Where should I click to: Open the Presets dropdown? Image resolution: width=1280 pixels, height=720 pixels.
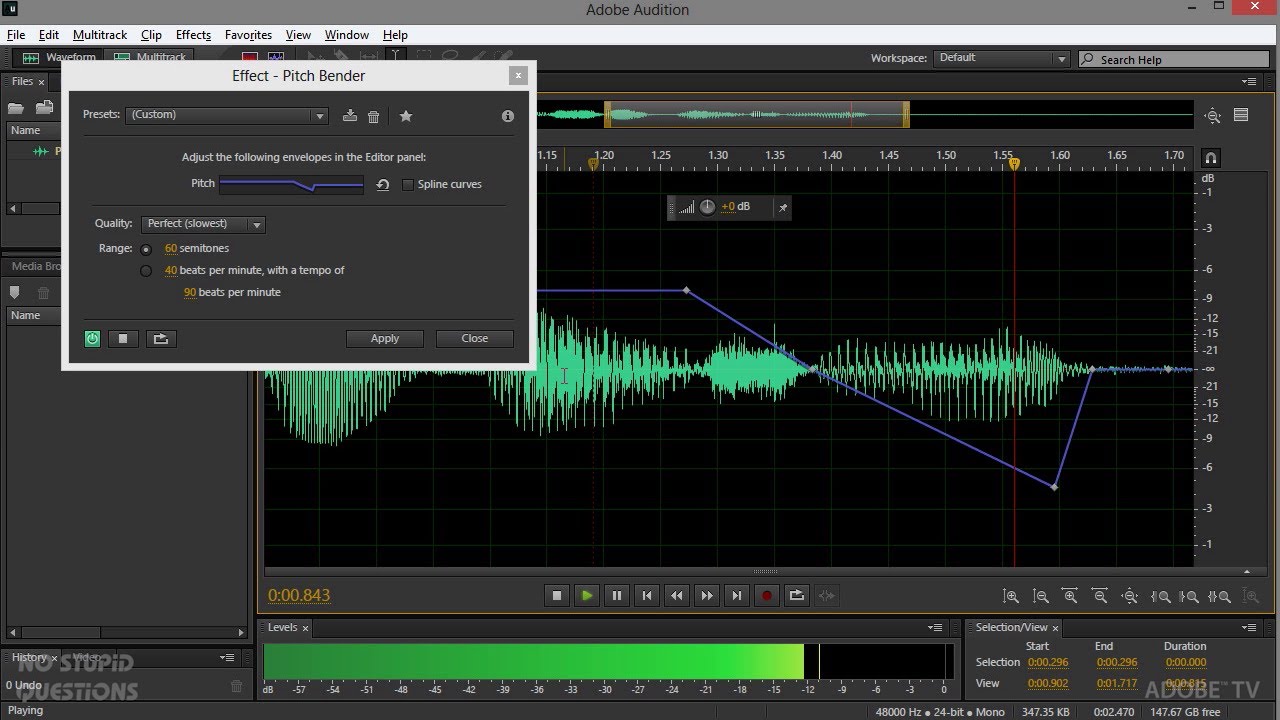pos(227,115)
